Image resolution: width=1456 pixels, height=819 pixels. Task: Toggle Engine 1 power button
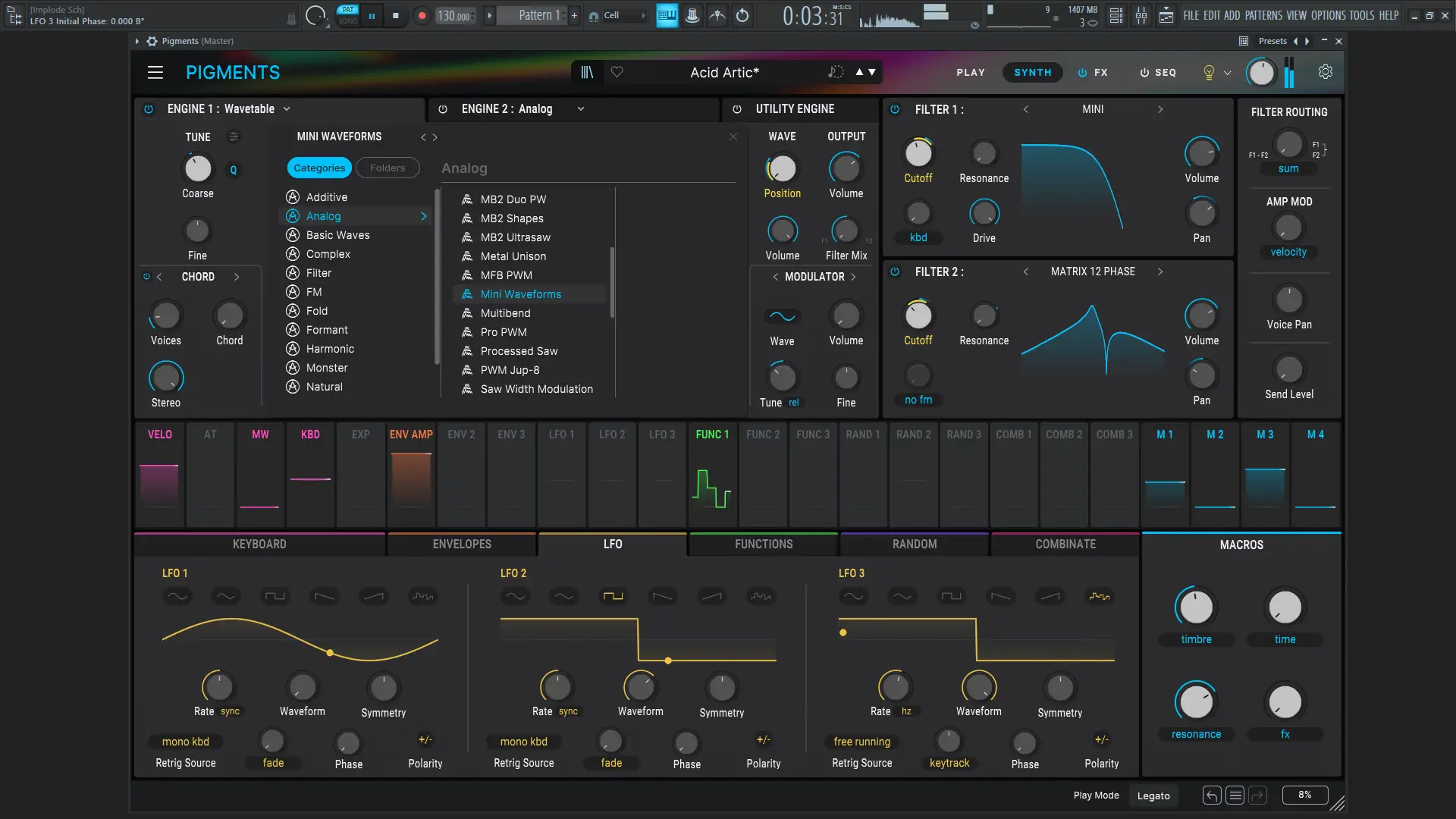click(149, 109)
